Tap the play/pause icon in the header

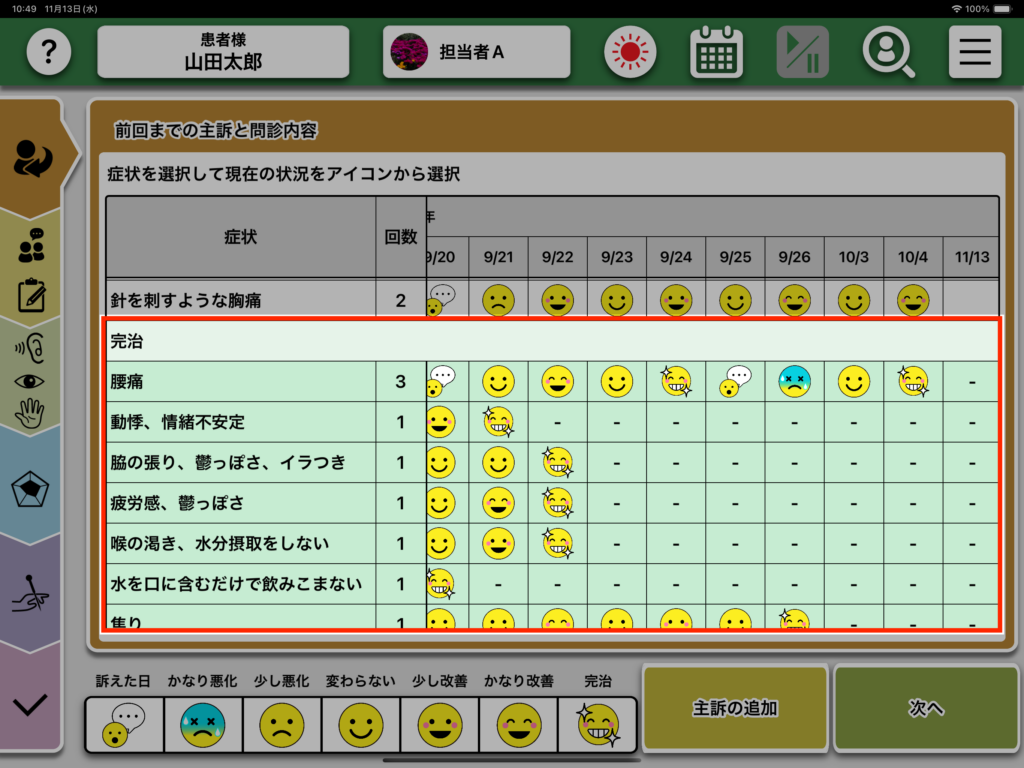click(x=802, y=52)
